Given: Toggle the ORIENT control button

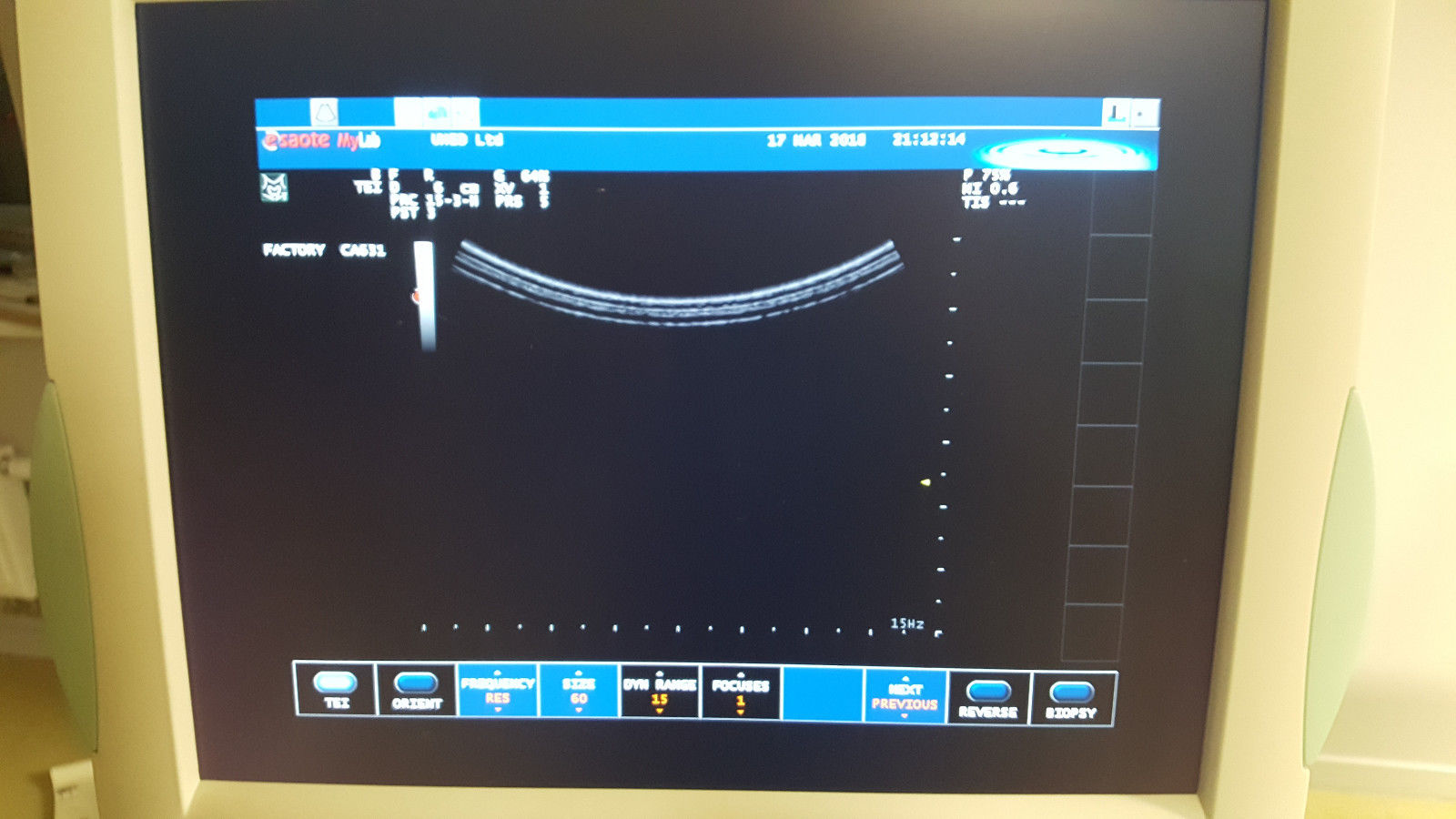Looking at the screenshot, I should pyautogui.click(x=417, y=684).
